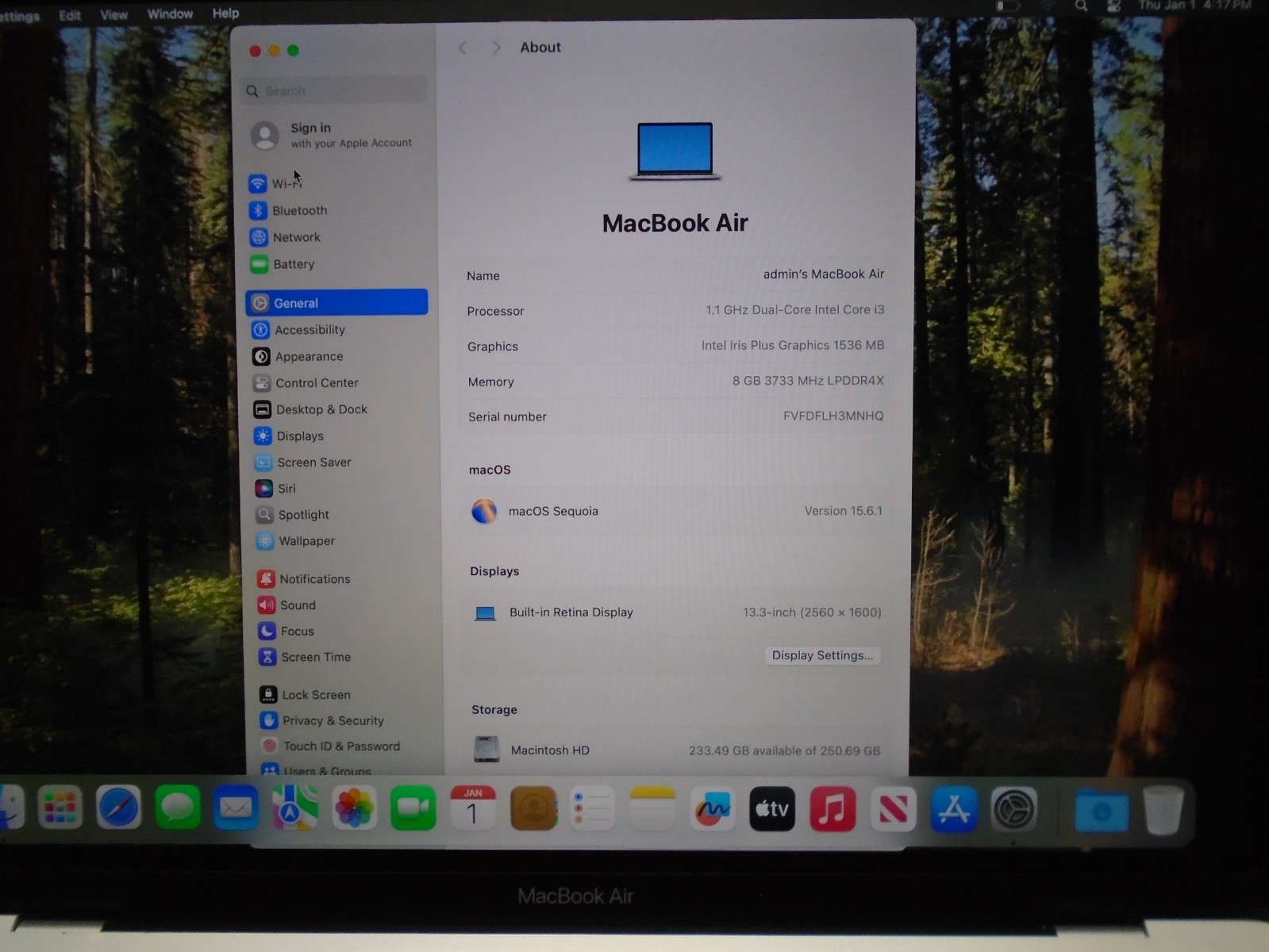This screenshot has width=1269, height=952.
Task: Click the macOS Sequoia row
Action: tap(676, 511)
